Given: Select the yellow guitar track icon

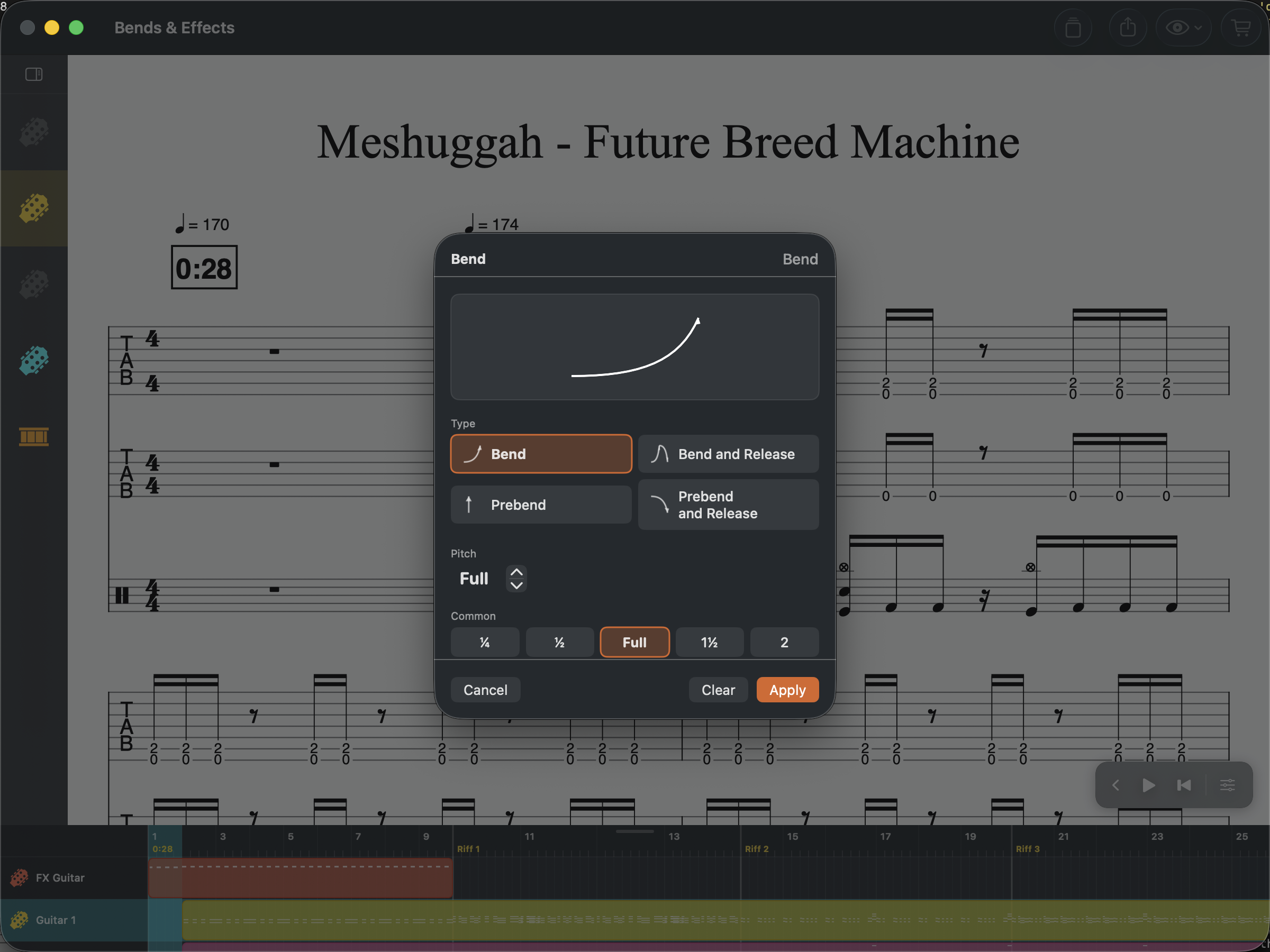Looking at the screenshot, I should pyautogui.click(x=34, y=208).
